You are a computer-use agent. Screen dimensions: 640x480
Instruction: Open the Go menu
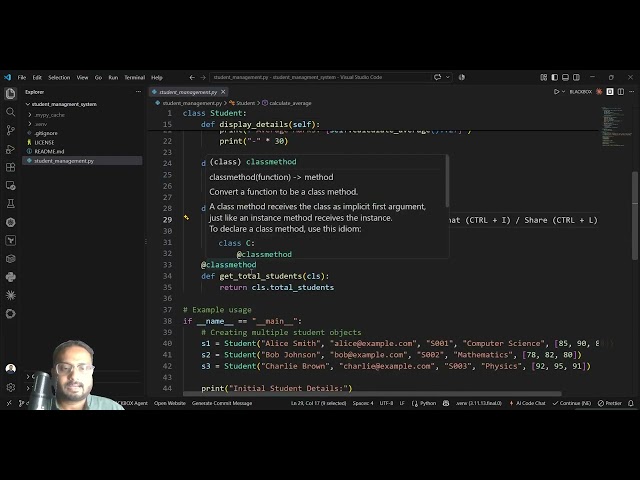point(98,77)
